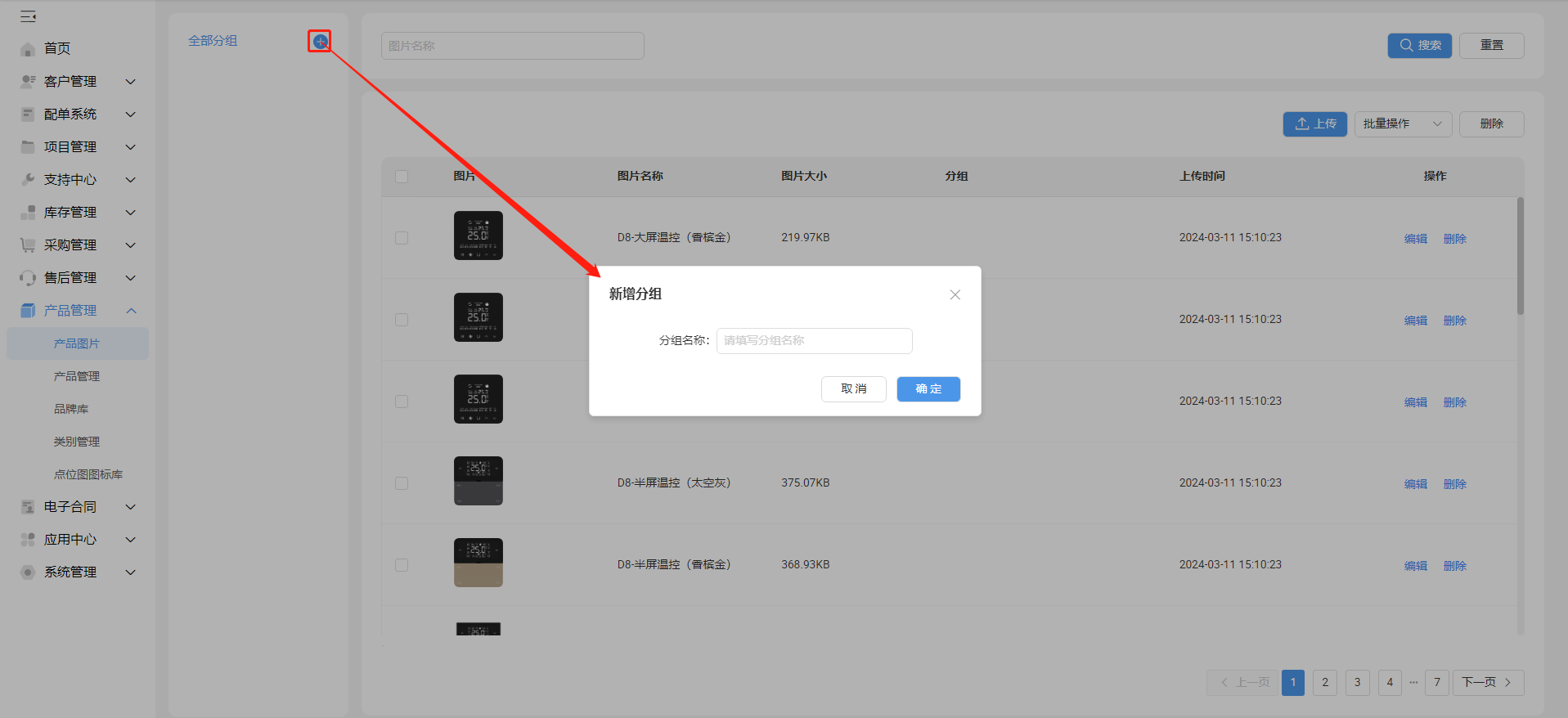
Task: Click the 采购管理 shopping cart icon
Action: click(28, 245)
